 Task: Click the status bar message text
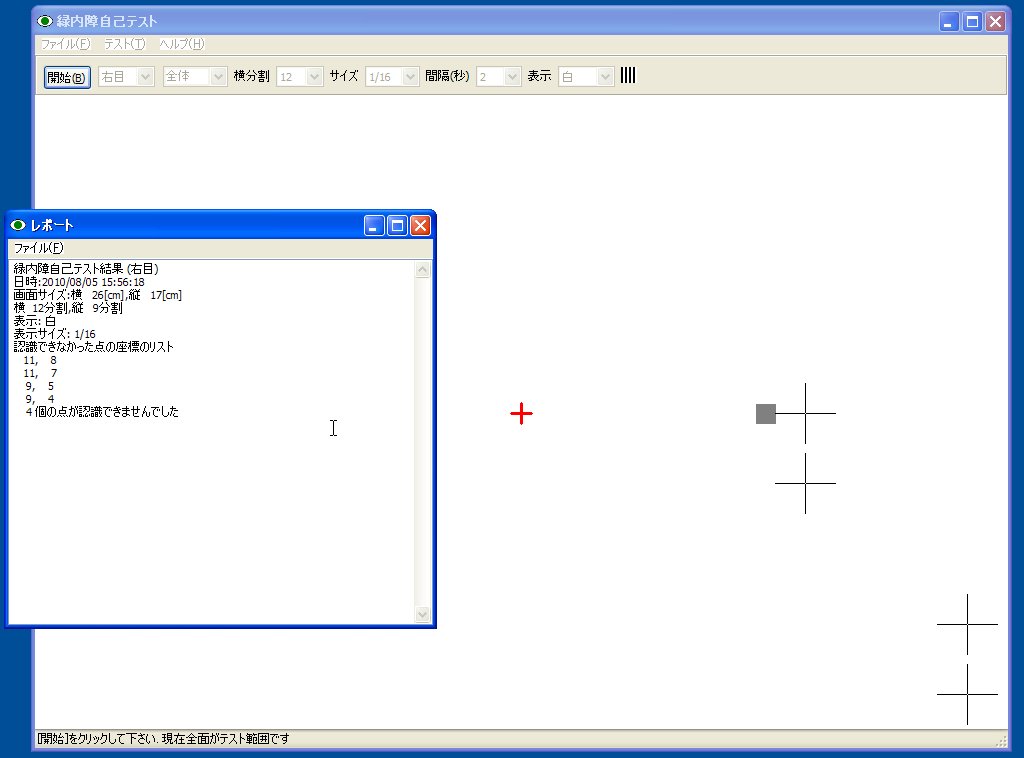163,738
